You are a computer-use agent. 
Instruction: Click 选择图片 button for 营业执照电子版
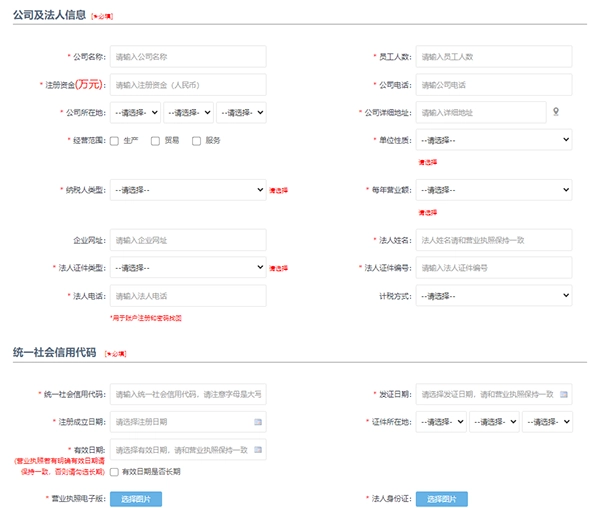click(x=135, y=498)
